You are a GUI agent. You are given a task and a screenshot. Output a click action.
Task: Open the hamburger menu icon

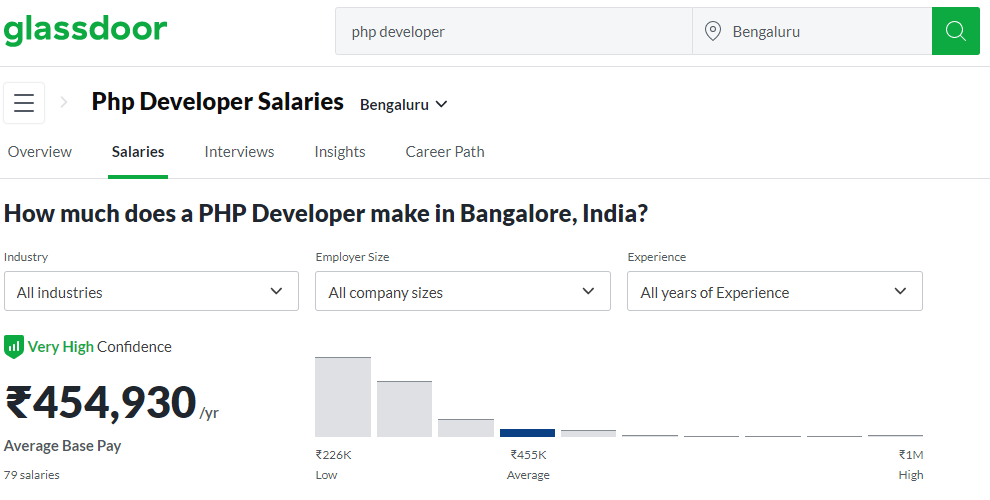24,102
